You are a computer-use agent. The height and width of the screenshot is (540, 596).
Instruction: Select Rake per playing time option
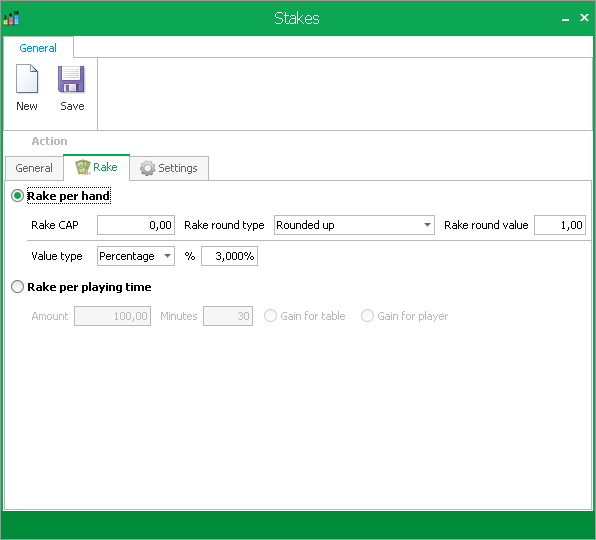pyautogui.click(x=17, y=287)
